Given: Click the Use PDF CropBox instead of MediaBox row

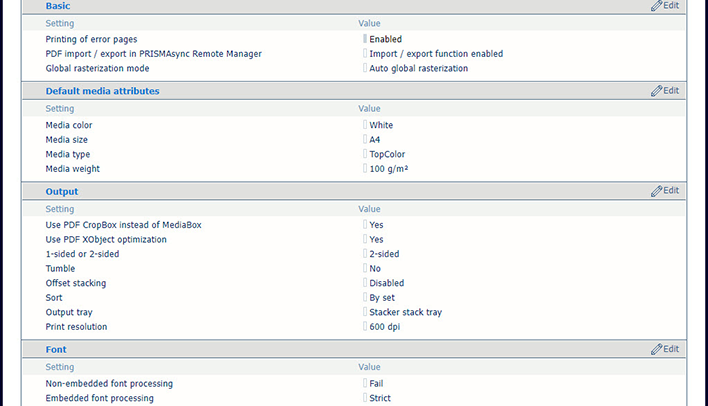Looking at the screenshot, I should click(354, 225).
